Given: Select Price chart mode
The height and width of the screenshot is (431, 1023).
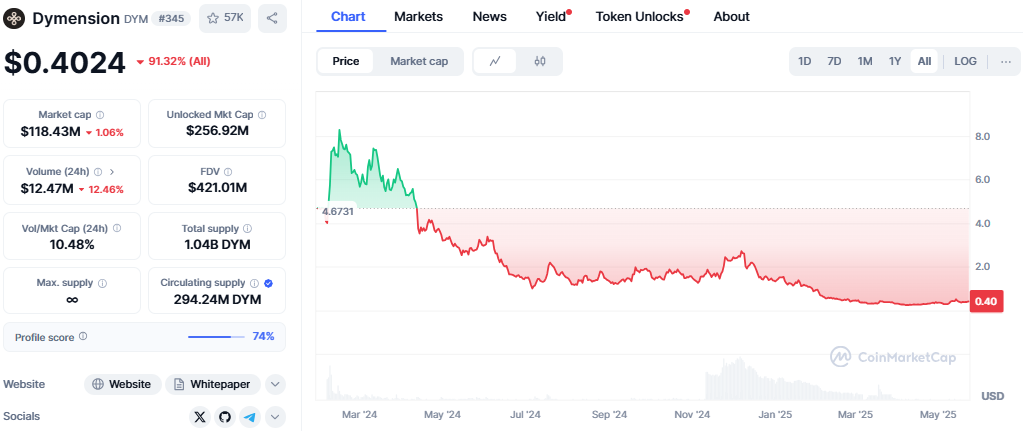Looking at the screenshot, I should pyautogui.click(x=346, y=61).
